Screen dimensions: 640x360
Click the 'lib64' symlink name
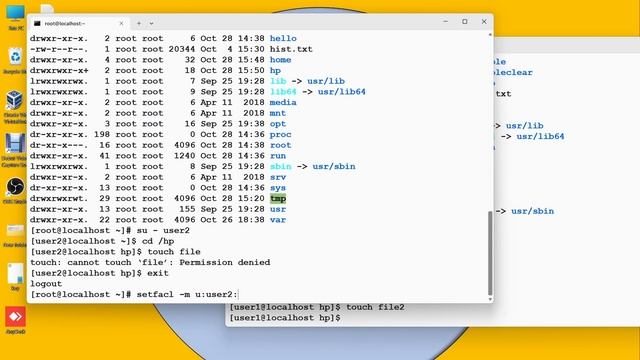[x=283, y=91]
